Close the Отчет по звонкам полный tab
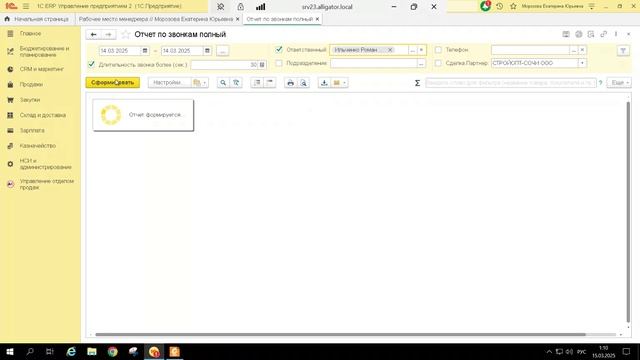The width and height of the screenshot is (640, 360). point(317,19)
